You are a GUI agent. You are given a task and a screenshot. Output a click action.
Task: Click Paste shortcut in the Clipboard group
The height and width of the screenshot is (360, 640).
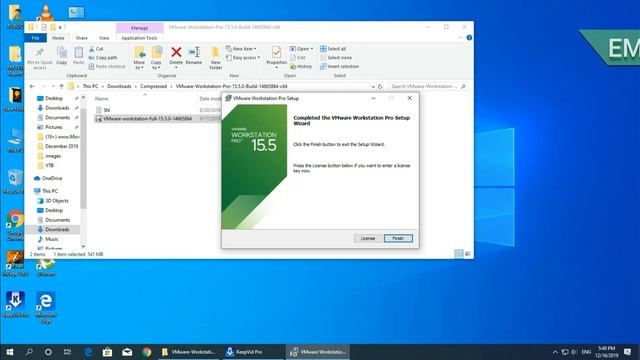point(107,67)
